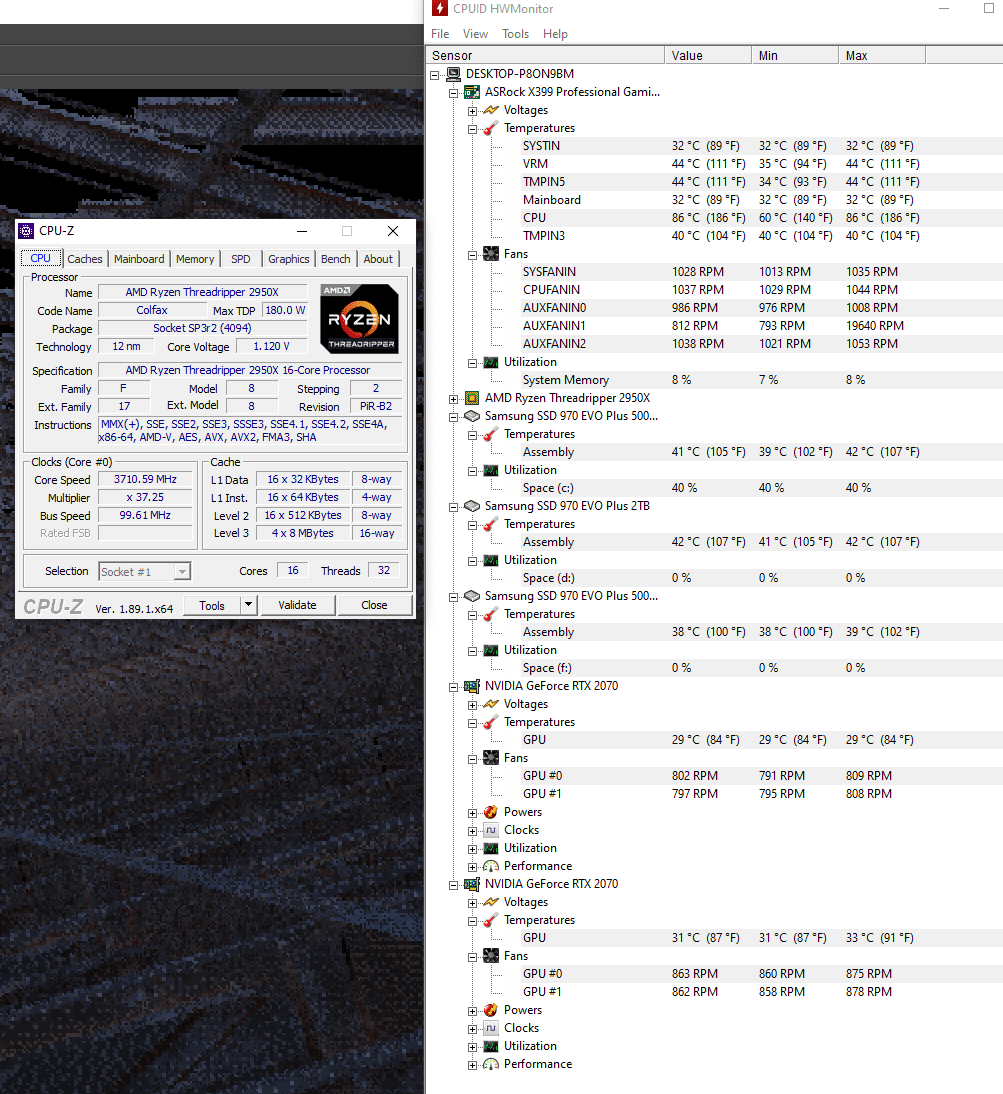1003x1094 pixels.
Task: Collapse the Samsung SSD 2TB node
Action: pyautogui.click(x=453, y=507)
